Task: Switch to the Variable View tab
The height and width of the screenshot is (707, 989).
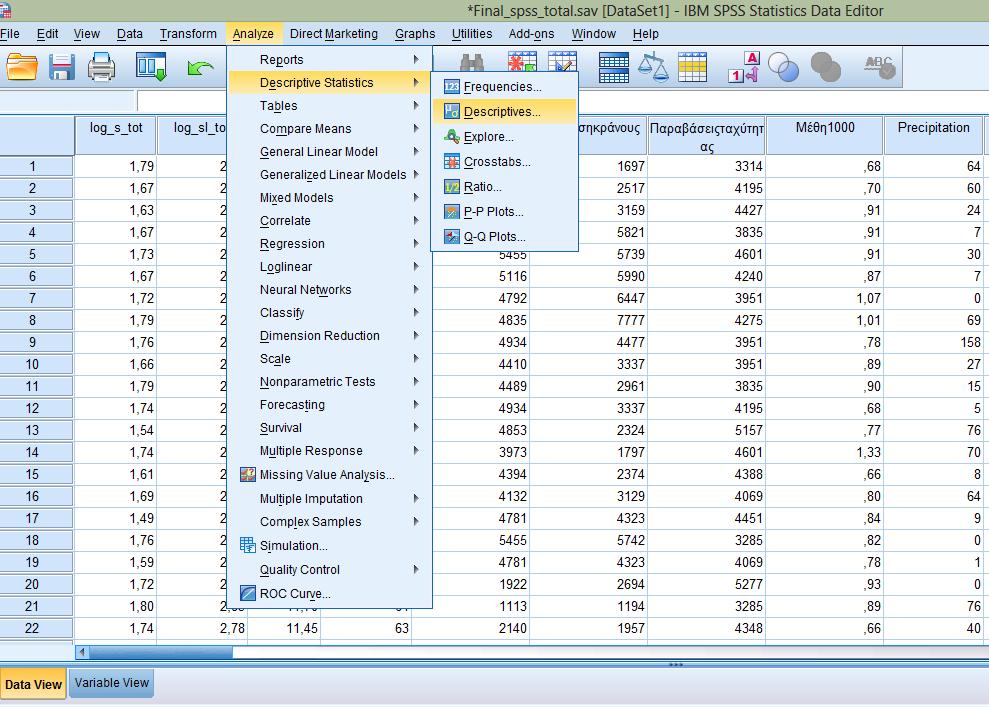Action: coord(112,683)
